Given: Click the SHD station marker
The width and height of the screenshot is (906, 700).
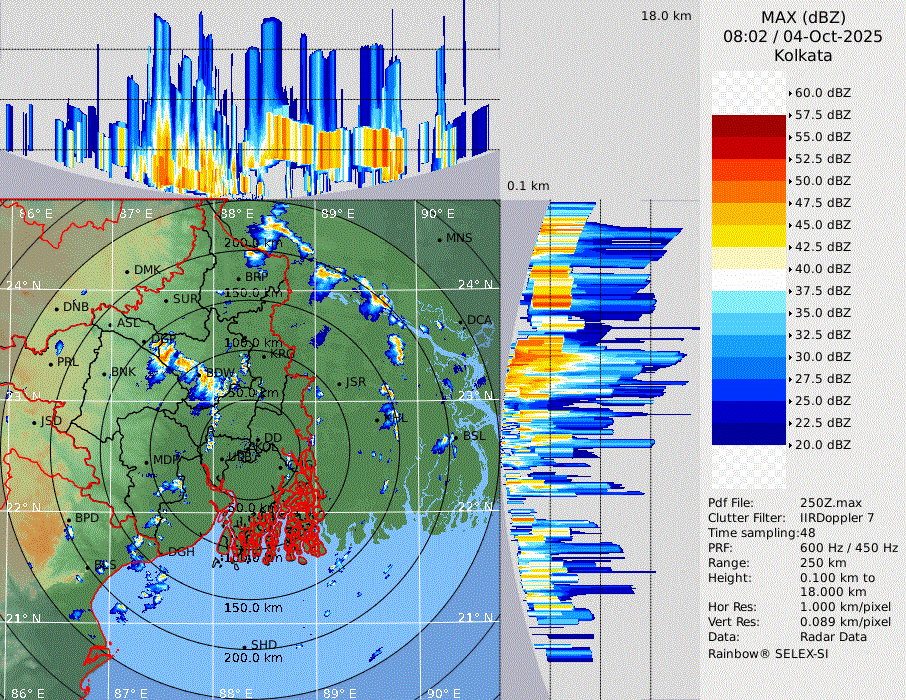Looking at the screenshot, I should click(245, 645).
